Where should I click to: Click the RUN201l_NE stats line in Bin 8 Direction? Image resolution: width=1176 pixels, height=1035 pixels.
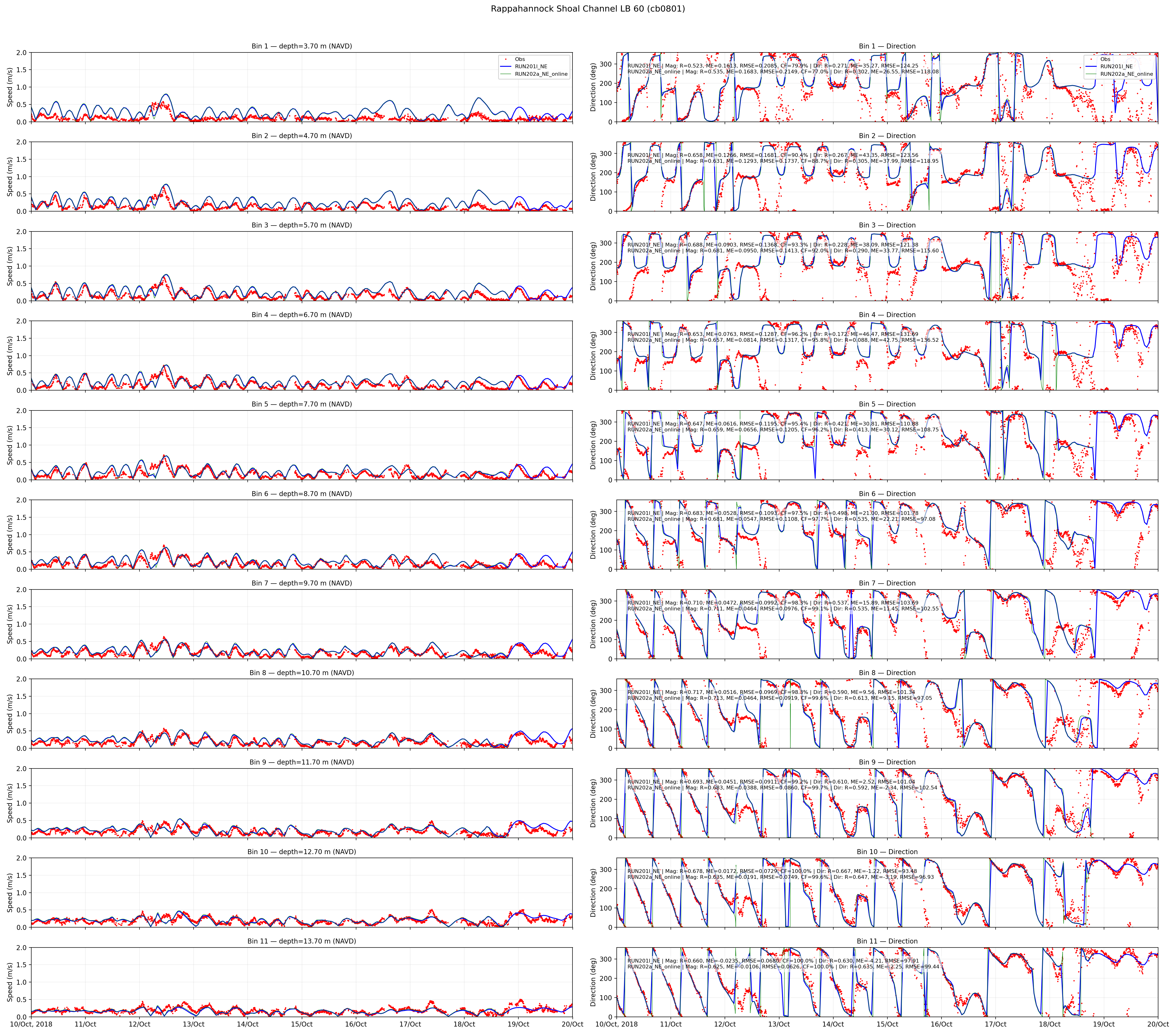(x=771, y=692)
